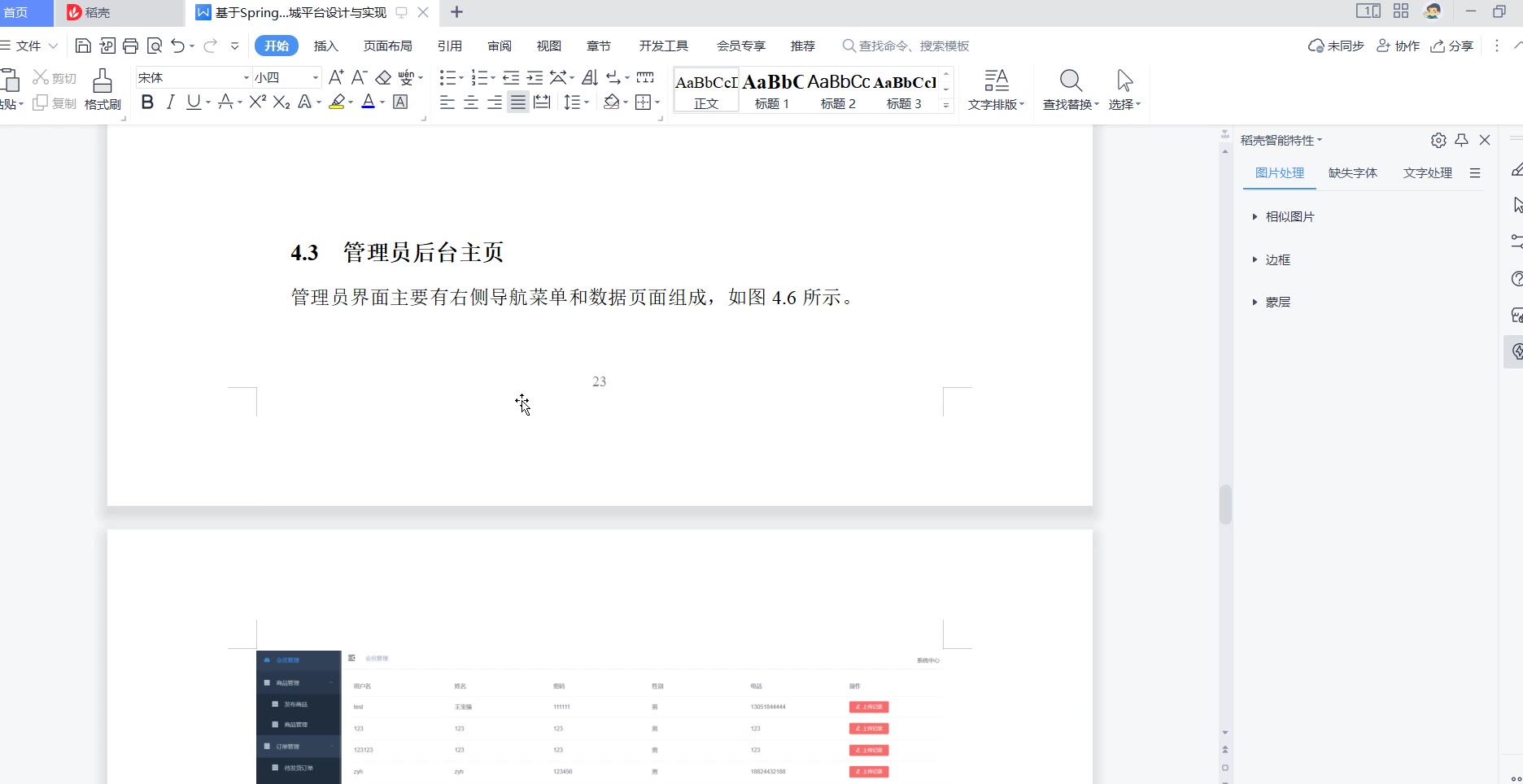Image resolution: width=1523 pixels, height=784 pixels.
Task: Open the Select tool (选择)
Action: (x=1124, y=89)
